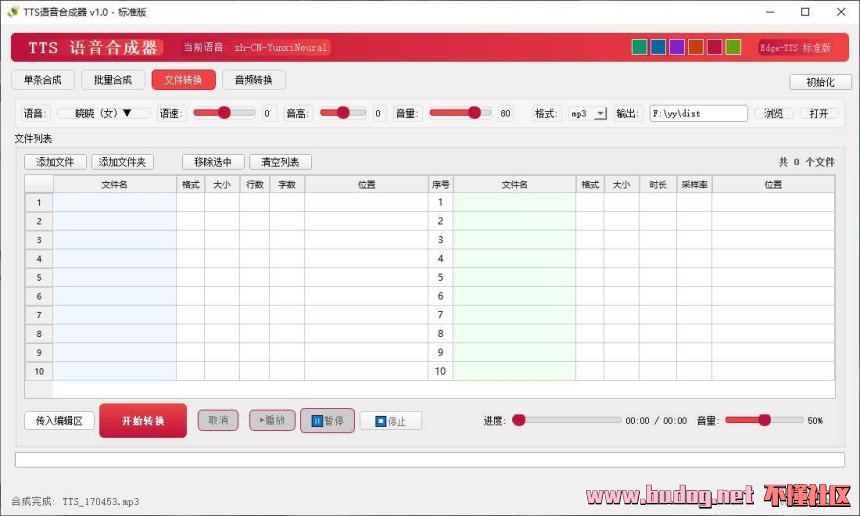This screenshot has width=860, height=516.
Task: Click the playback 音量 slider handle at 50%
Action: coord(765,420)
